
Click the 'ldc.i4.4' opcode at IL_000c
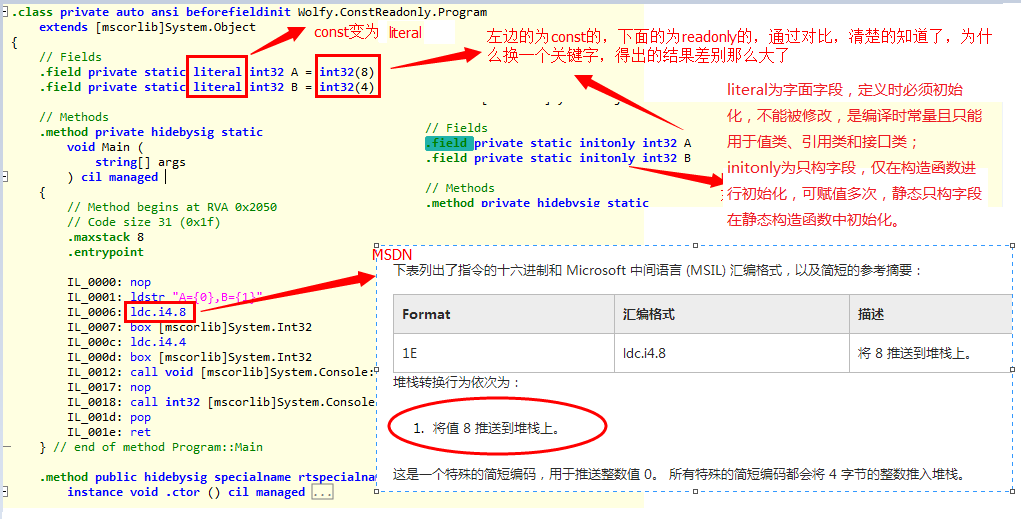158,343
